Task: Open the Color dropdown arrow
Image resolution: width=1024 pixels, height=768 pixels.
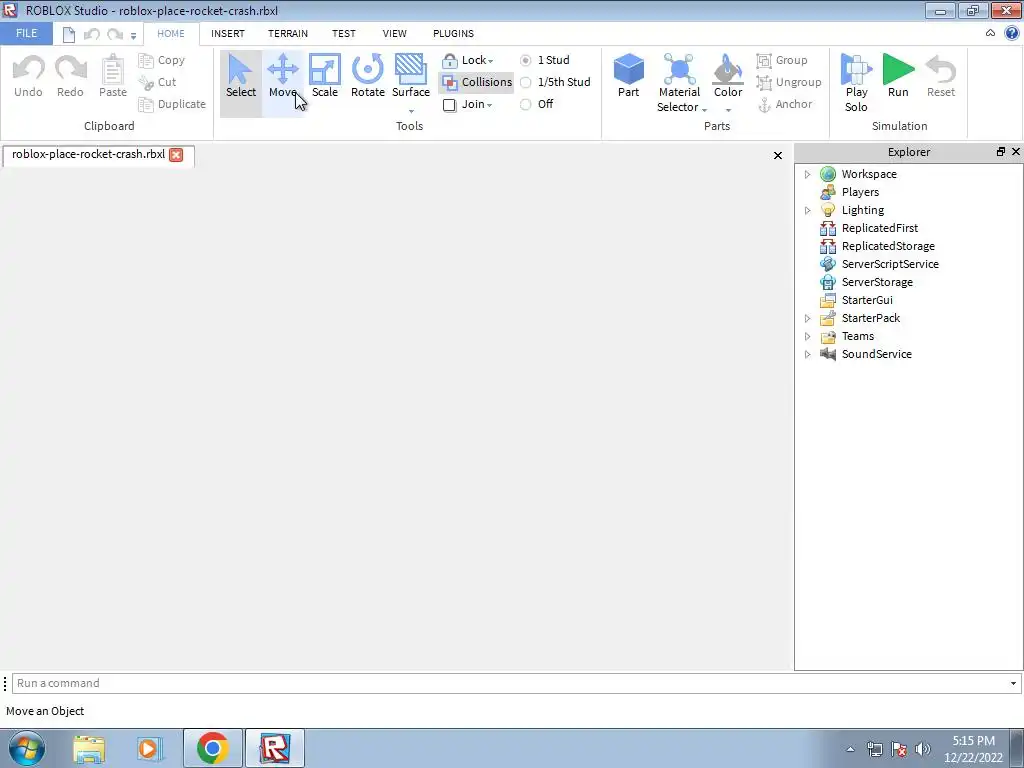Action: [728, 110]
